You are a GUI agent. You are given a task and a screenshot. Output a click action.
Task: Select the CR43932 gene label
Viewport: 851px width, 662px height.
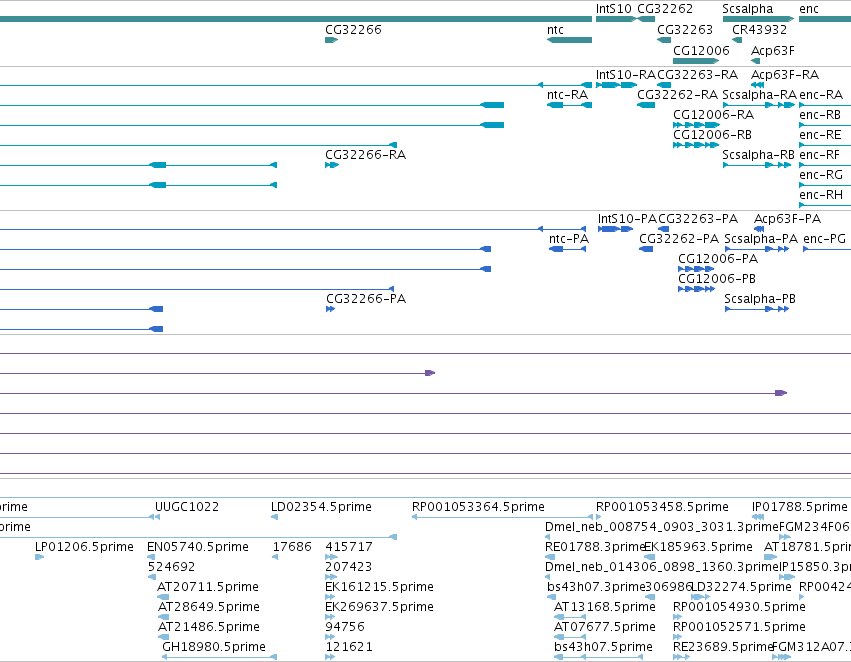(759, 30)
